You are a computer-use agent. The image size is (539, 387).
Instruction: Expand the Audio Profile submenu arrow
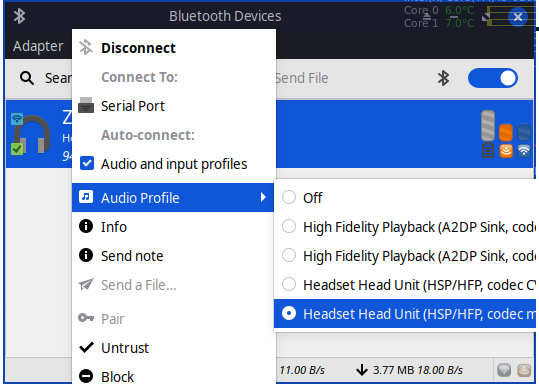click(263, 197)
